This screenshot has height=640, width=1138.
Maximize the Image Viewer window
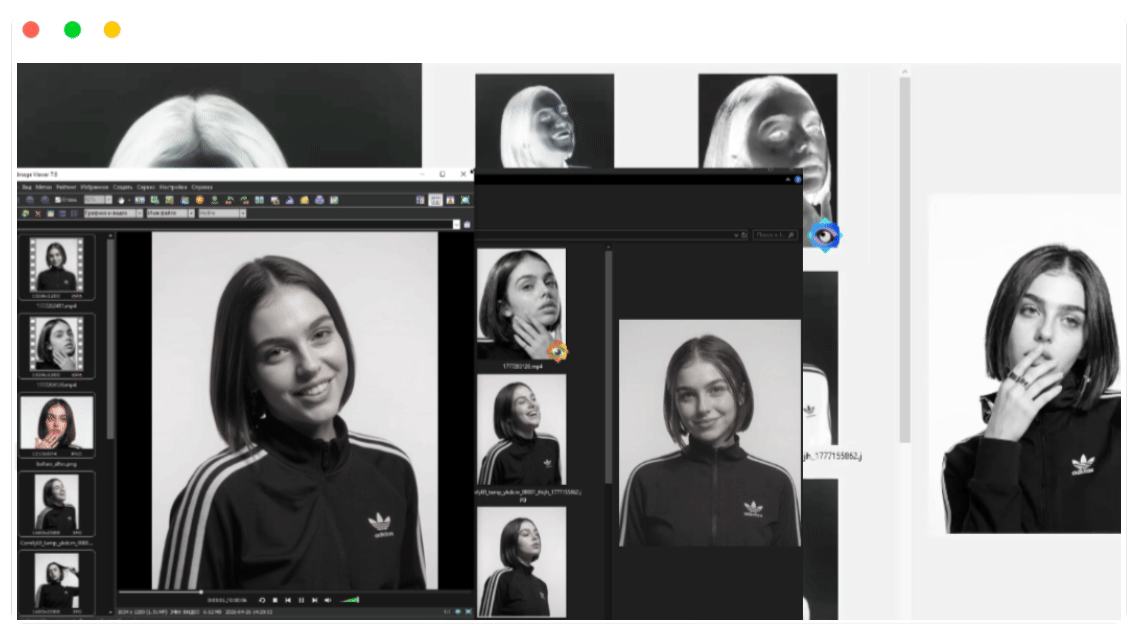[442, 174]
